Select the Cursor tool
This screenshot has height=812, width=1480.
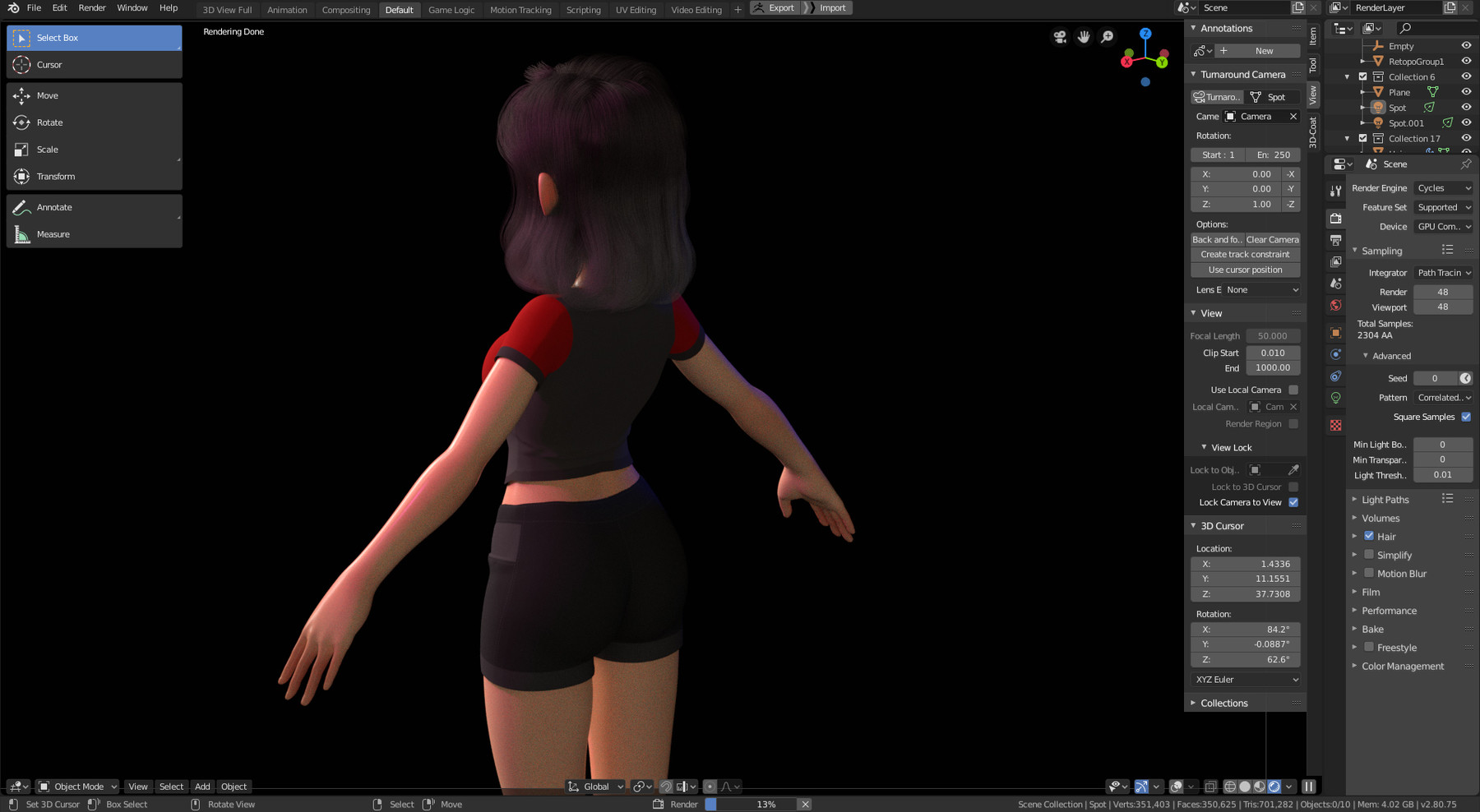pos(94,65)
